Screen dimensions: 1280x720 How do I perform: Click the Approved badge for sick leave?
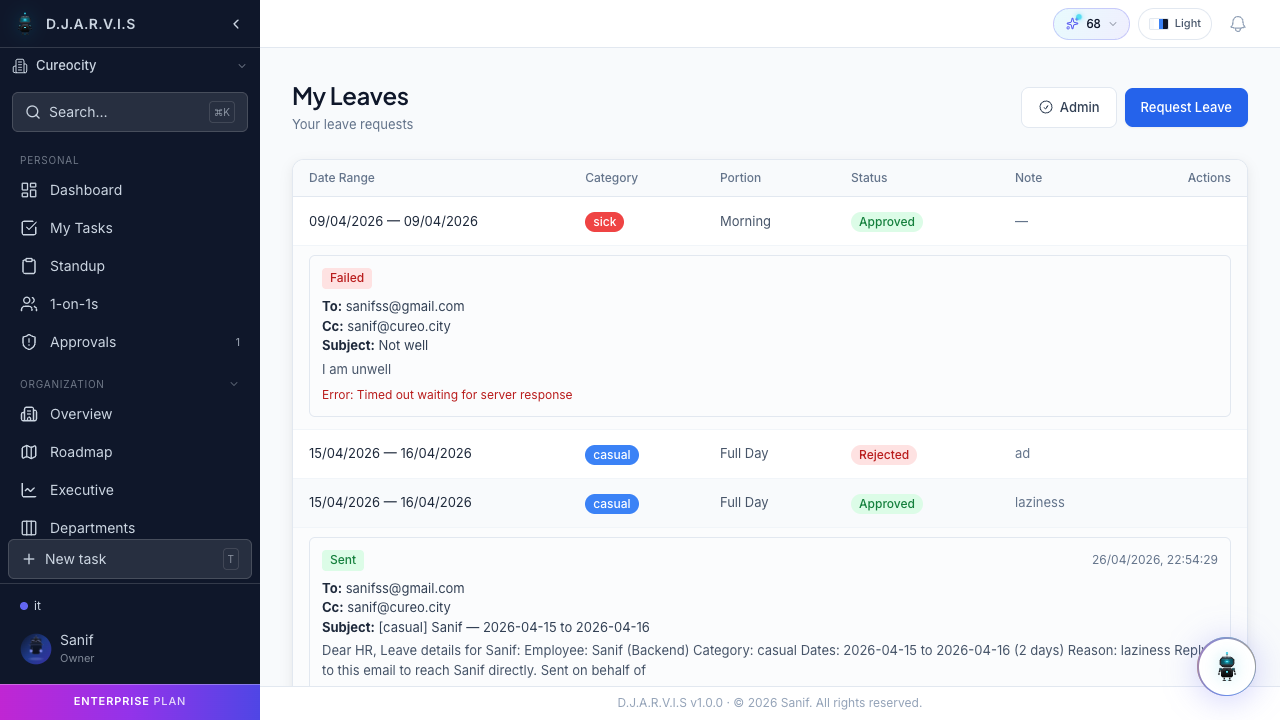coord(887,222)
